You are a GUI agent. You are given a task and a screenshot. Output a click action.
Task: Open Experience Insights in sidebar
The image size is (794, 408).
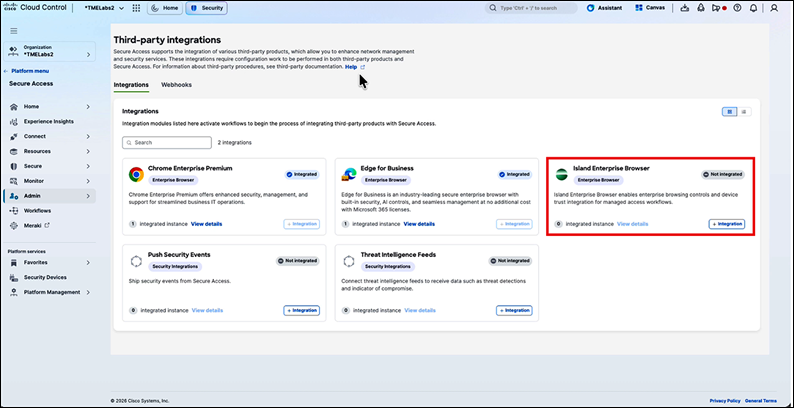[50, 121]
